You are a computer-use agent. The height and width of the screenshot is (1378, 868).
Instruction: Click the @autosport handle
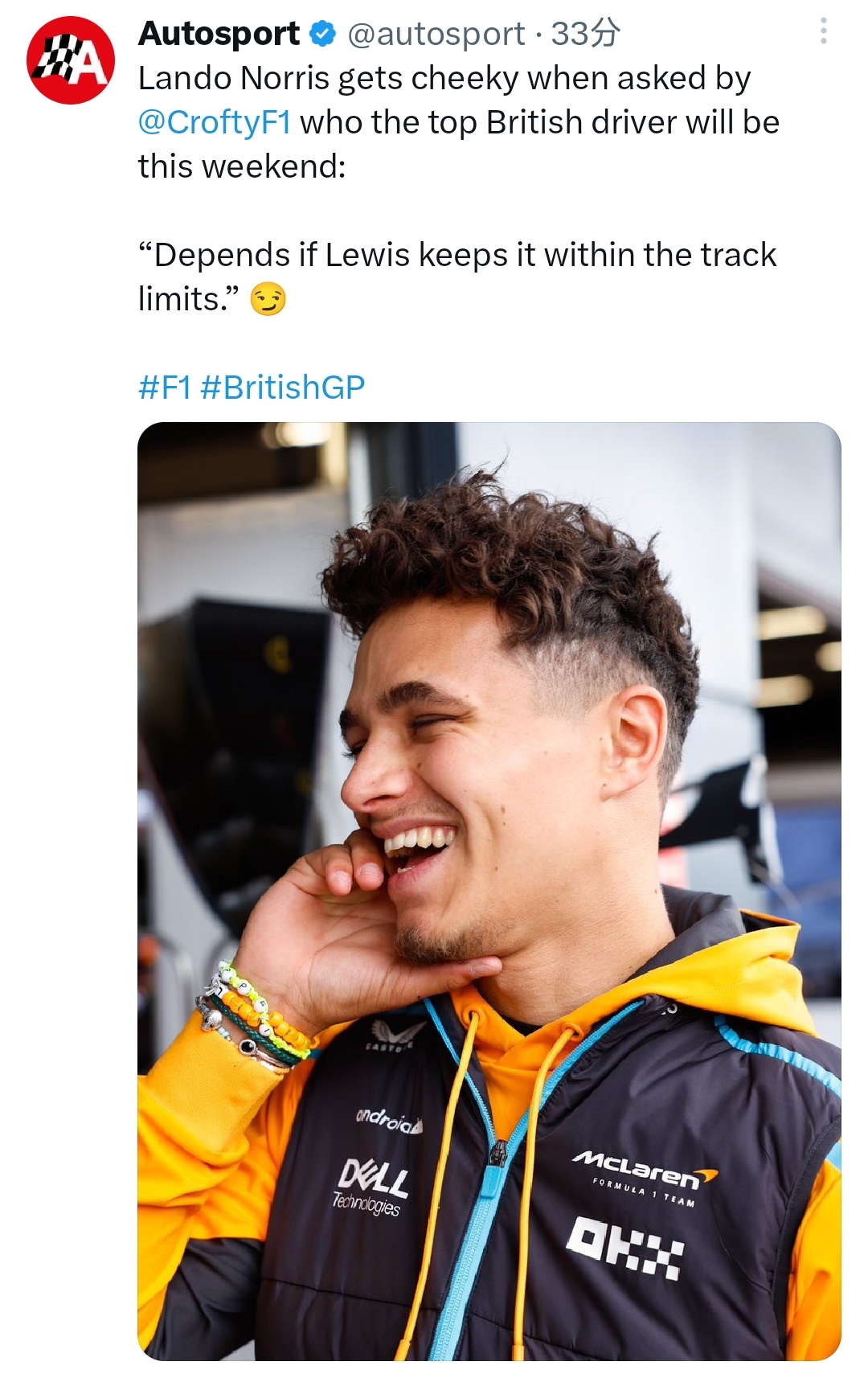[x=436, y=34]
